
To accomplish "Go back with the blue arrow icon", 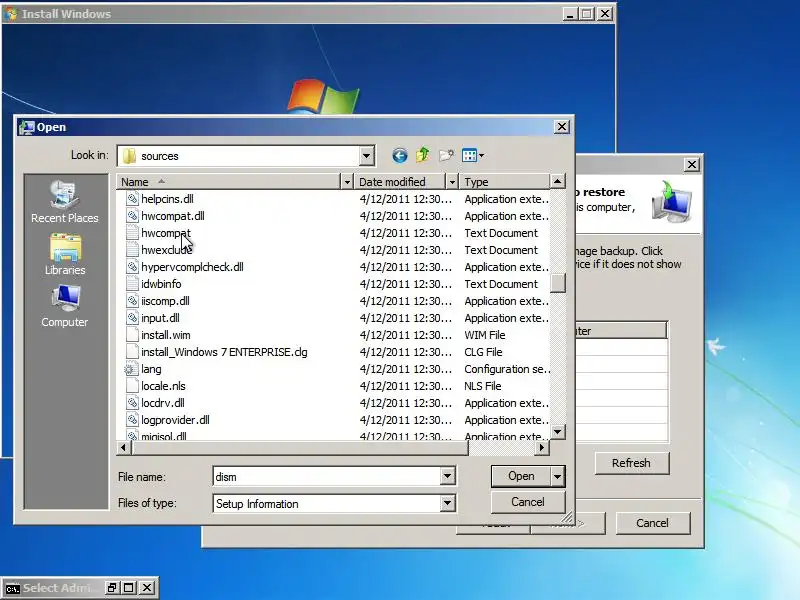I will (x=399, y=155).
